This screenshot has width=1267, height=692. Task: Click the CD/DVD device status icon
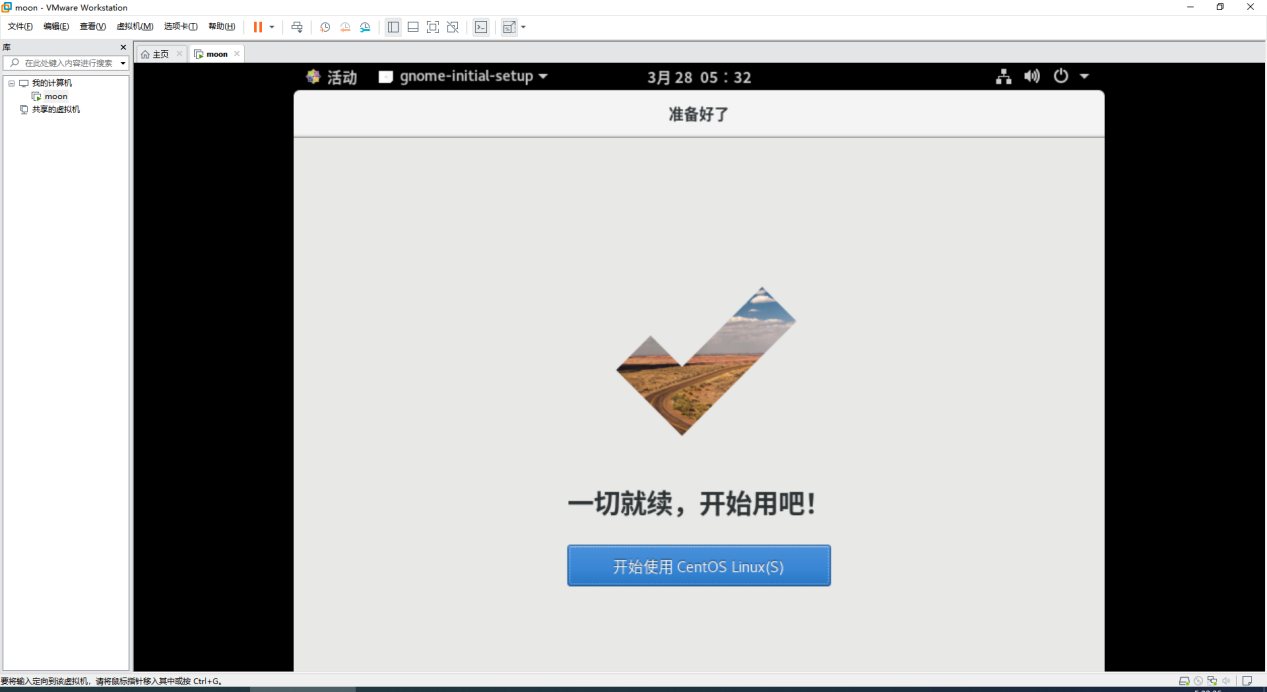[1198, 681]
